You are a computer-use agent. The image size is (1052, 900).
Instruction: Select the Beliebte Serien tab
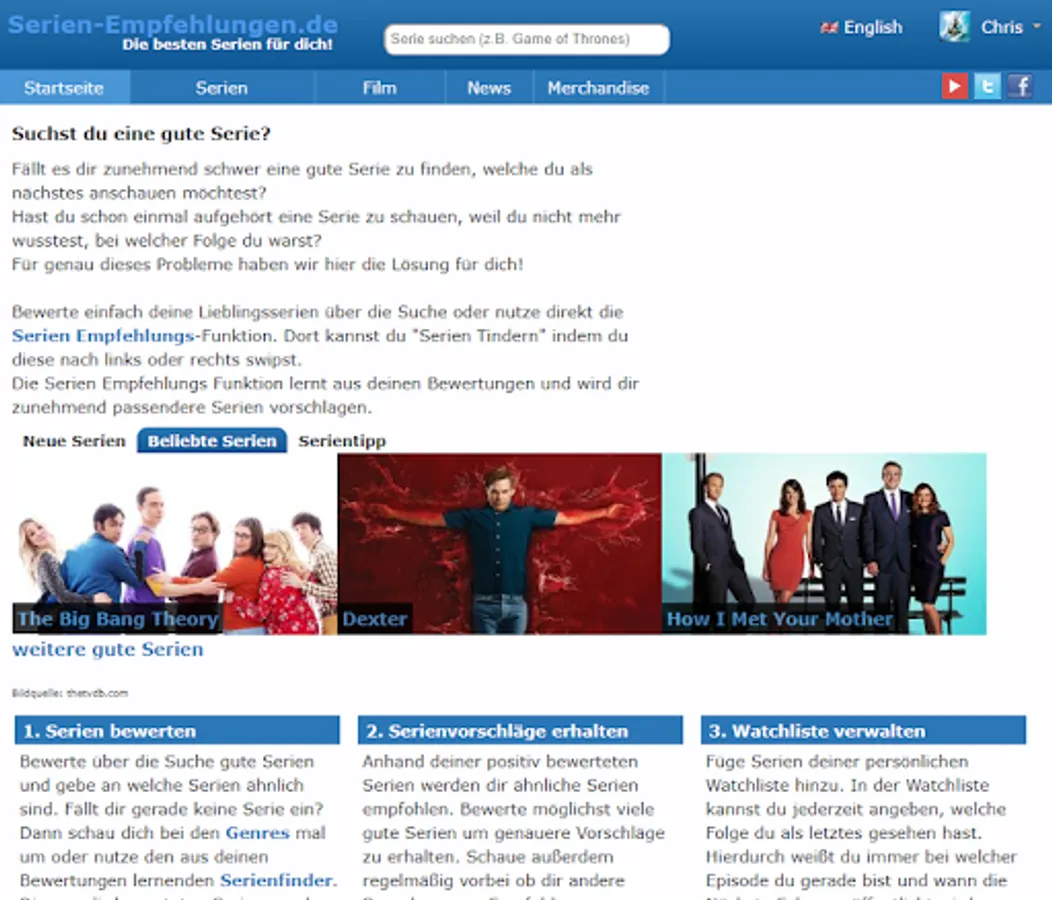[x=212, y=441]
